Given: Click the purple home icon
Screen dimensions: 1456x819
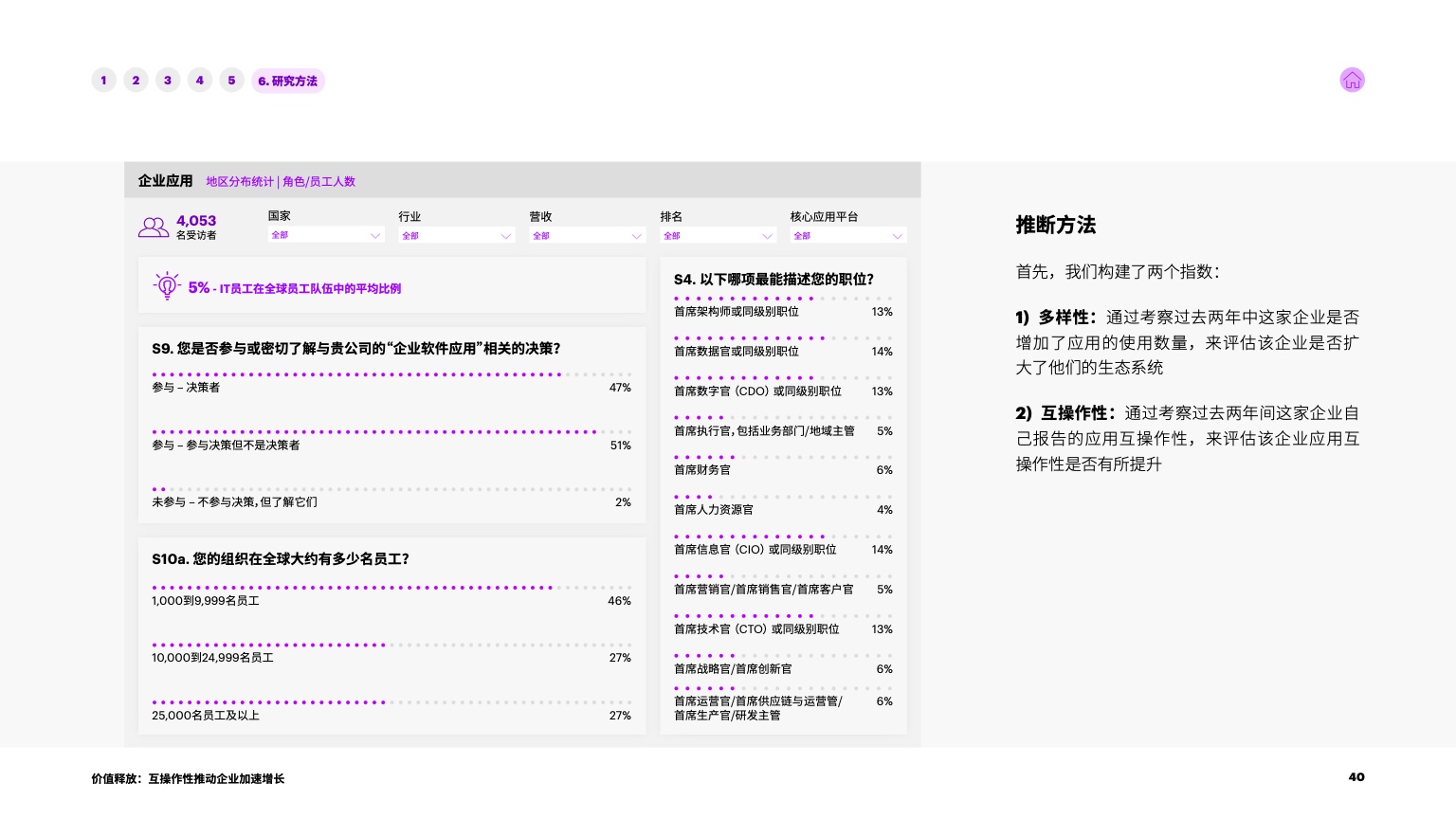Looking at the screenshot, I should (1352, 81).
